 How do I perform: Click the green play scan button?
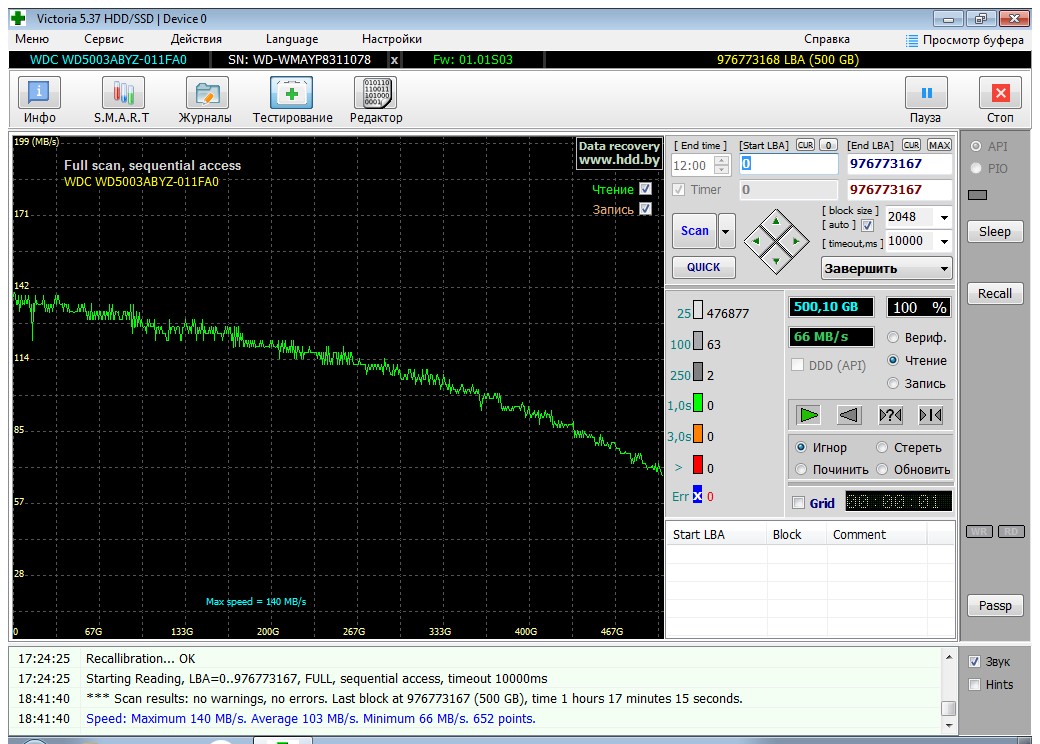tap(809, 415)
